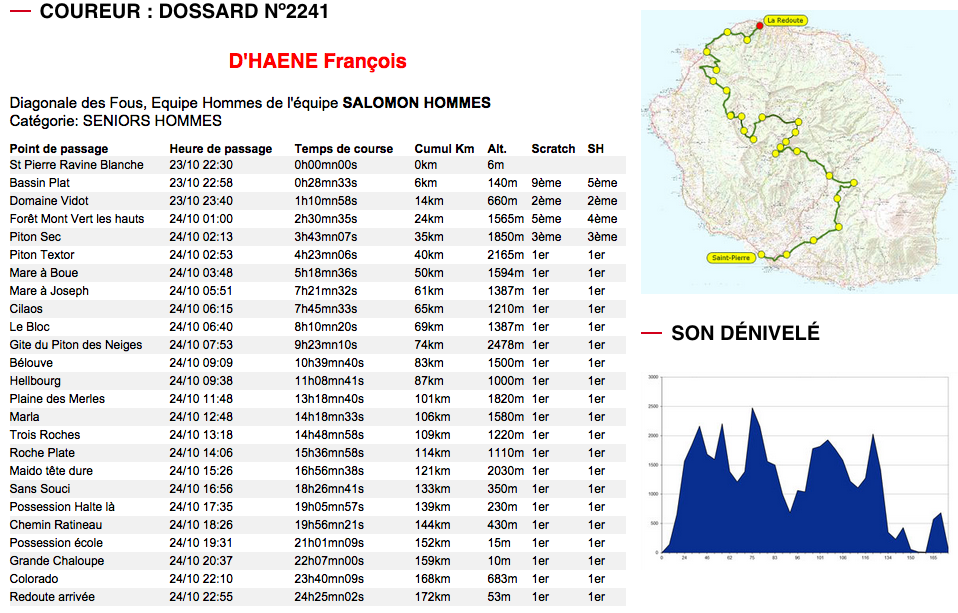Click the yellow La Redoute map label
This screenshot has height=613, width=958.
[x=785, y=19]
